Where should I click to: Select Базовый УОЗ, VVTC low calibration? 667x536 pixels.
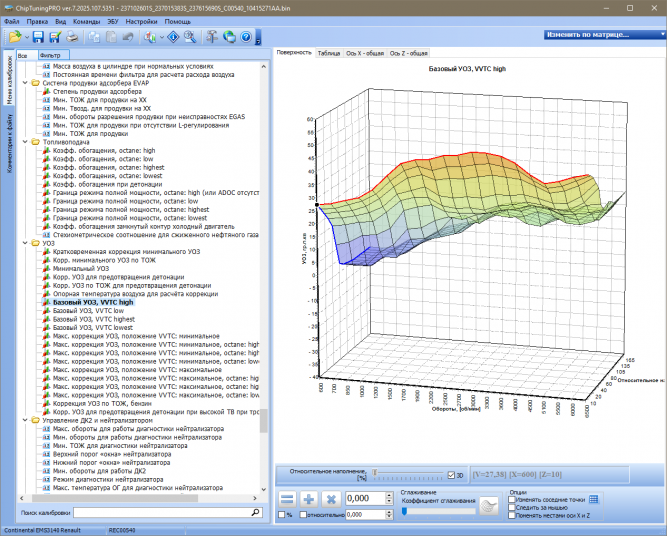pos(88,311)
